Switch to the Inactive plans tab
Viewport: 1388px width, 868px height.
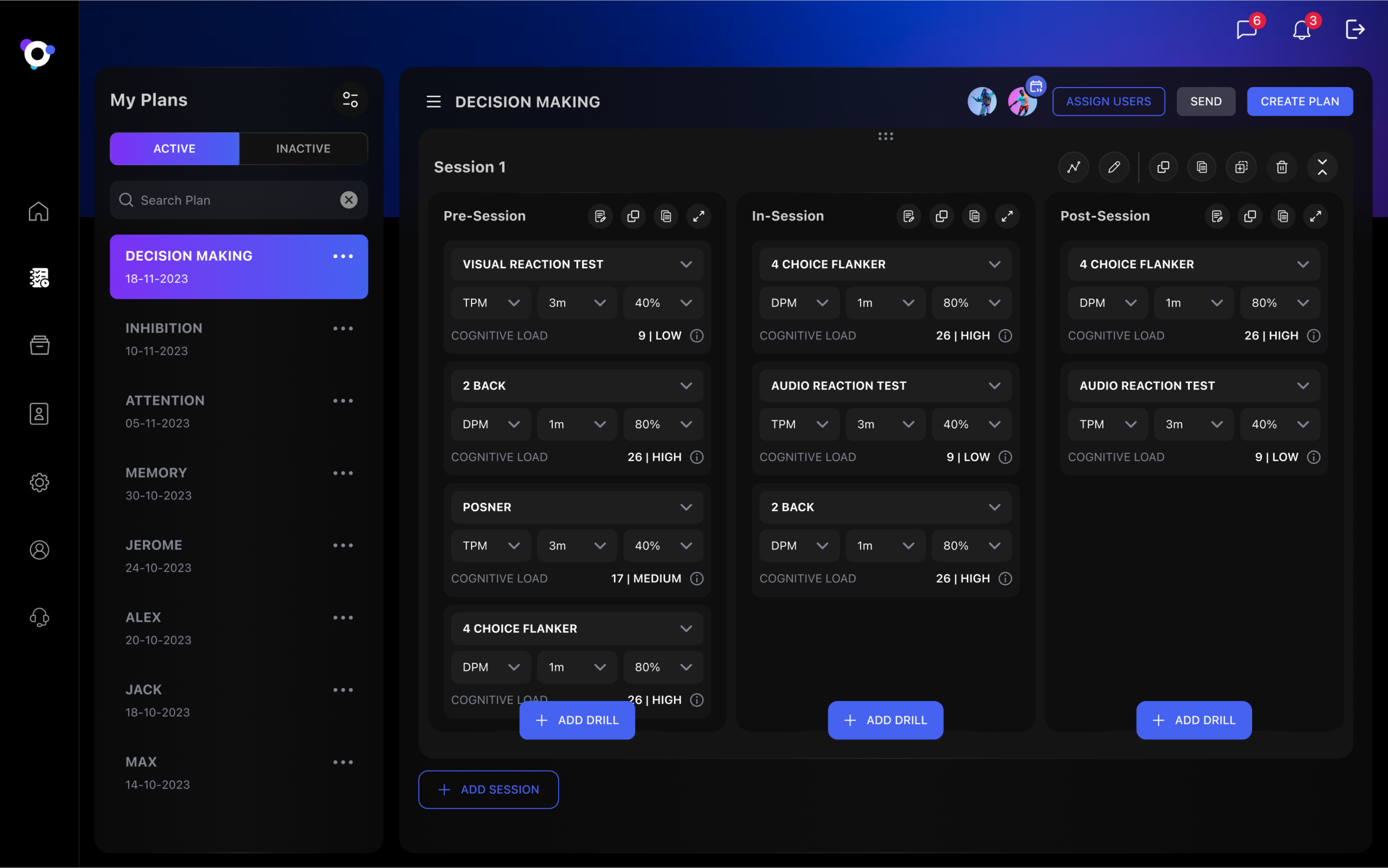coord(303,149)
